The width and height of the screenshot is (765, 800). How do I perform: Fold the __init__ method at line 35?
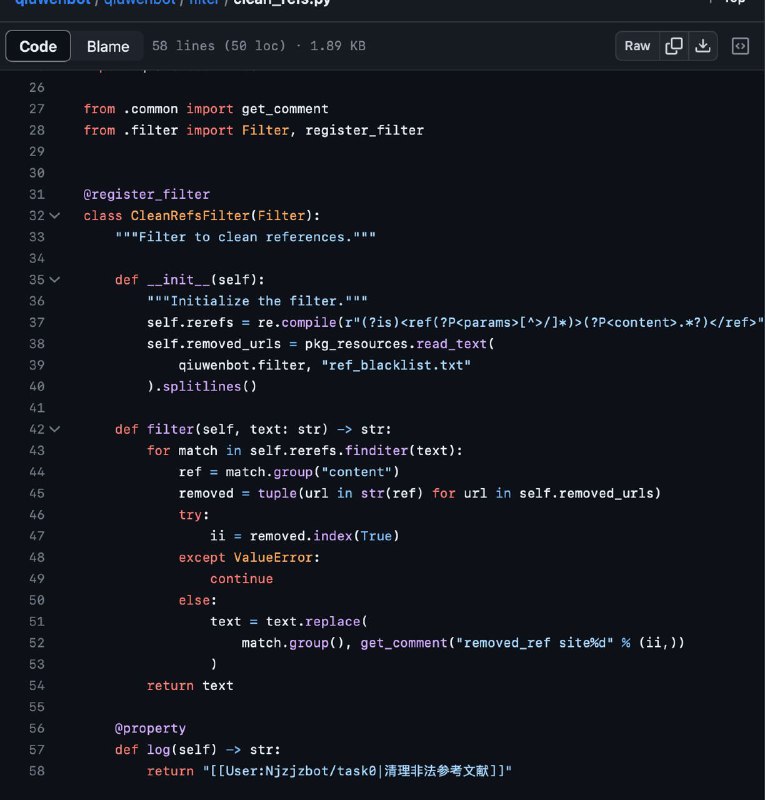54,280
